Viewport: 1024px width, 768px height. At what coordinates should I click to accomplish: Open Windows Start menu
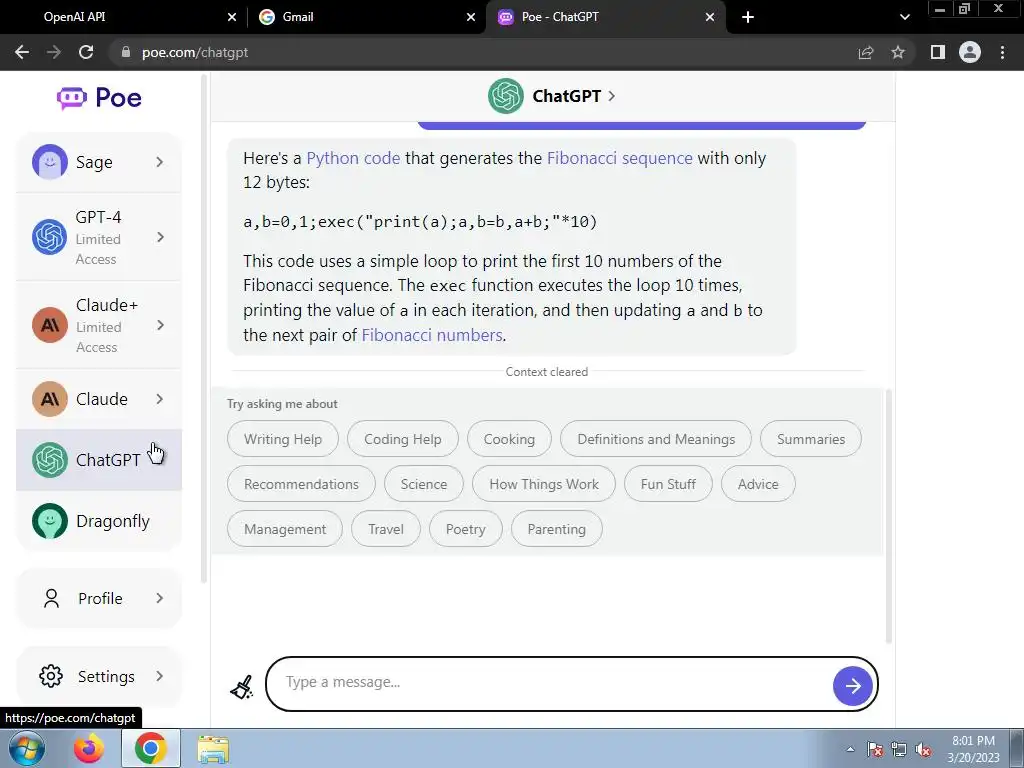point(26,748)
